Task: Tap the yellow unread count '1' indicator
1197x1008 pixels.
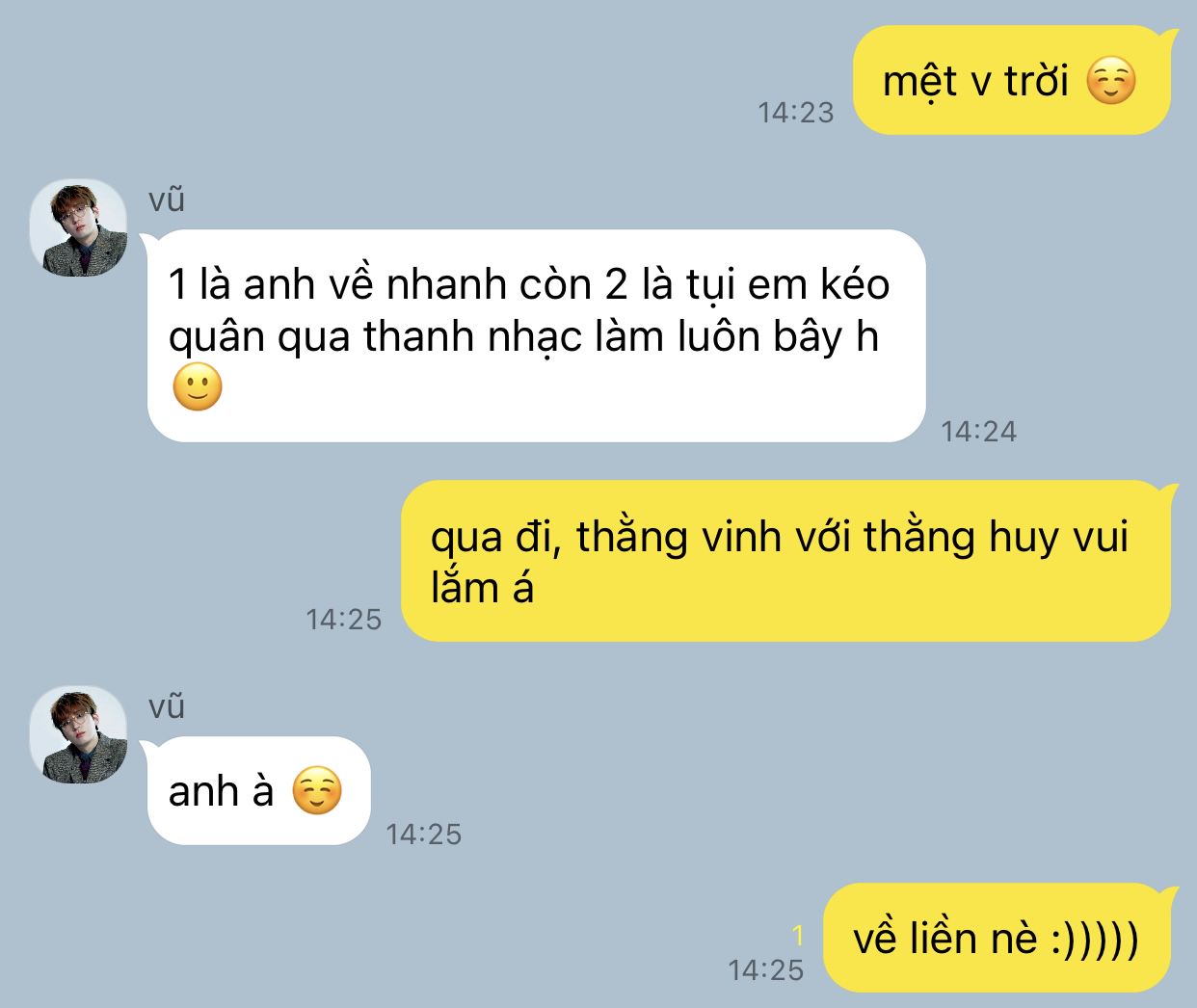Action: point(797,936)
